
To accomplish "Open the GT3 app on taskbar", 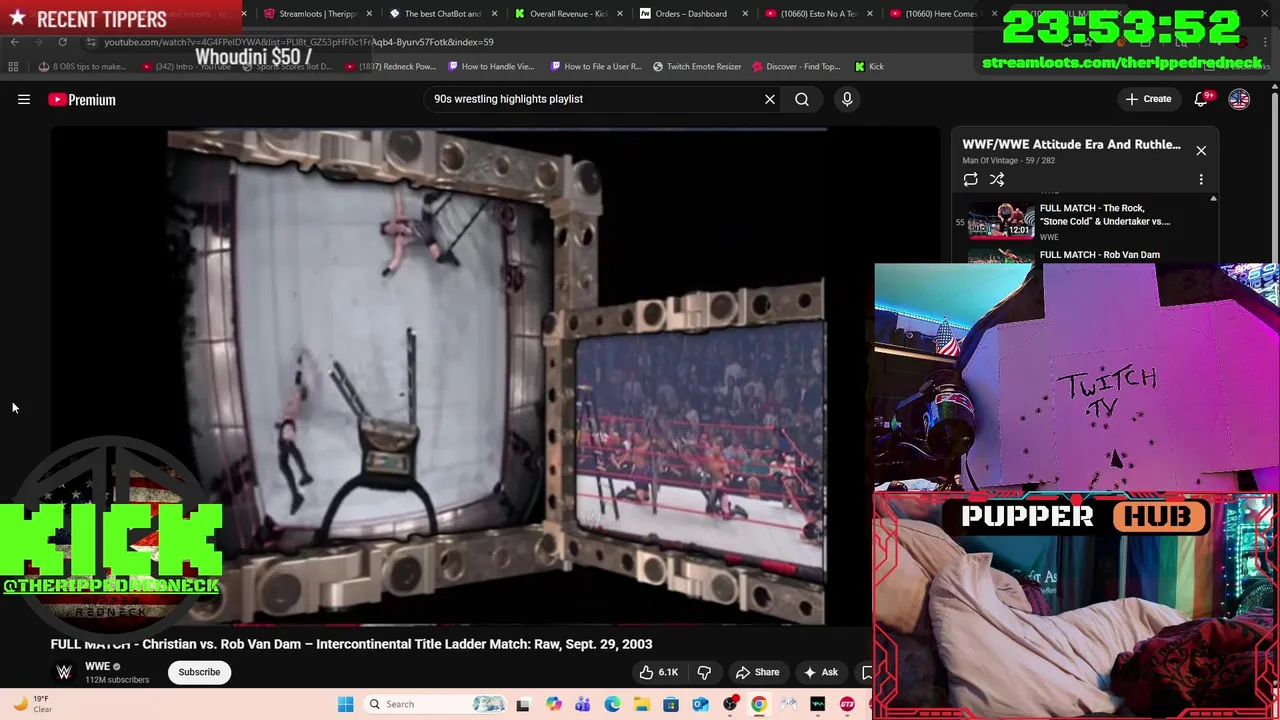I will tap(847, 704).
